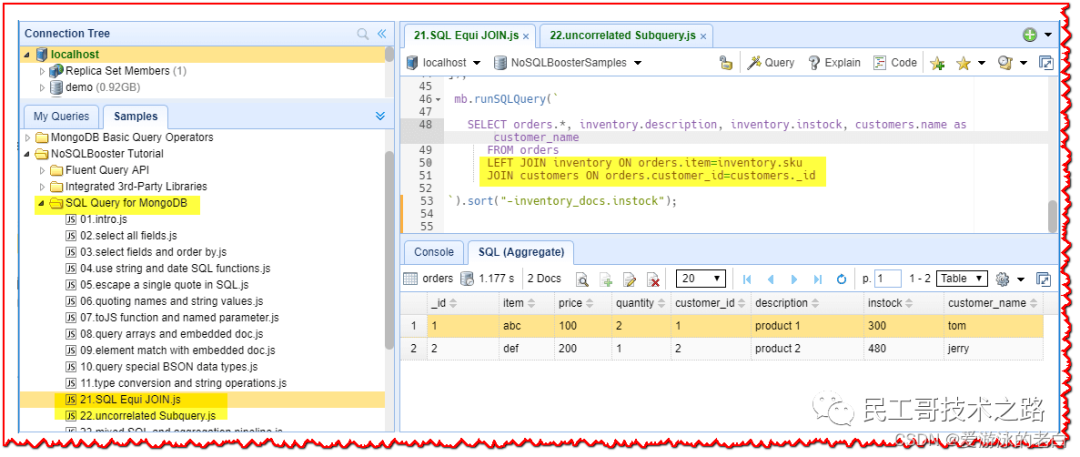Click the edit document pencil icon
Screen dimensions: 1080x457
pyautogui.click(x=630, y=280)
